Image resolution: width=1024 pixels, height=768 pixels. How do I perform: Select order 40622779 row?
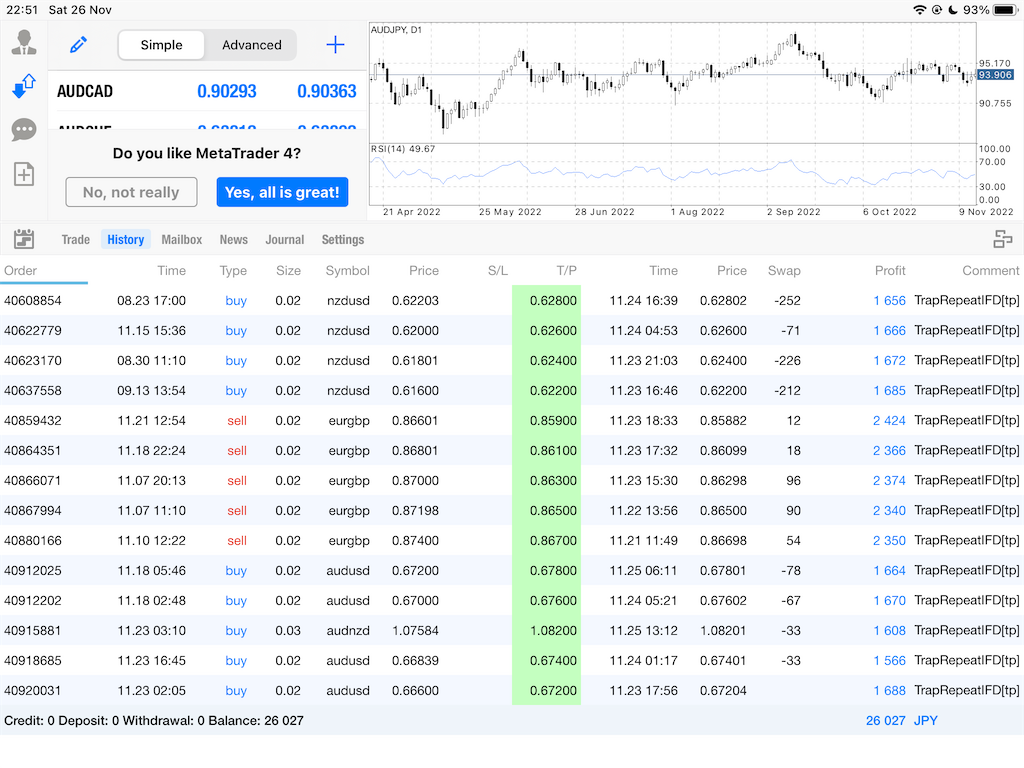(512, 330)
